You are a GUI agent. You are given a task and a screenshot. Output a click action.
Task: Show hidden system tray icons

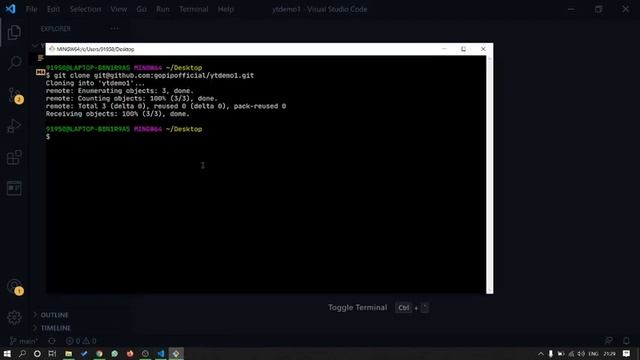click(x=540, y=353)
